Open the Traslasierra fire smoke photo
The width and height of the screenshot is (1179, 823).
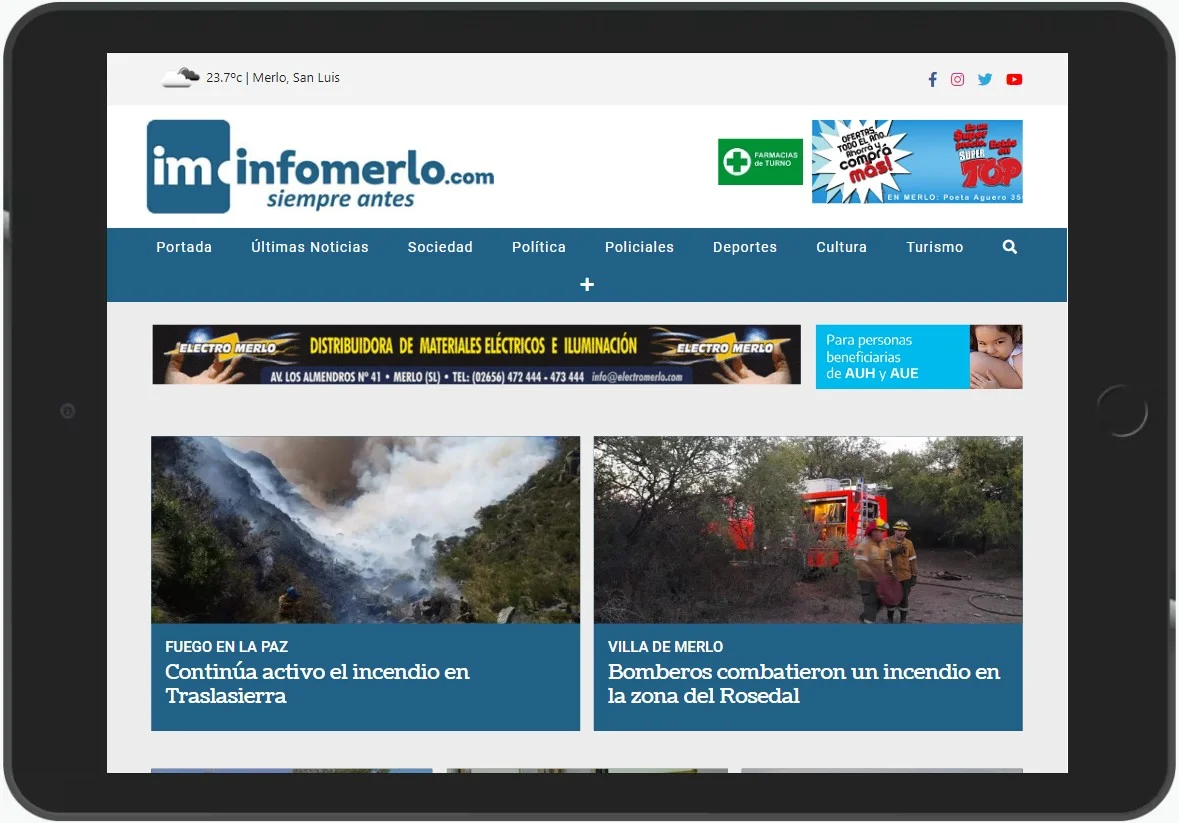point(365,530)
